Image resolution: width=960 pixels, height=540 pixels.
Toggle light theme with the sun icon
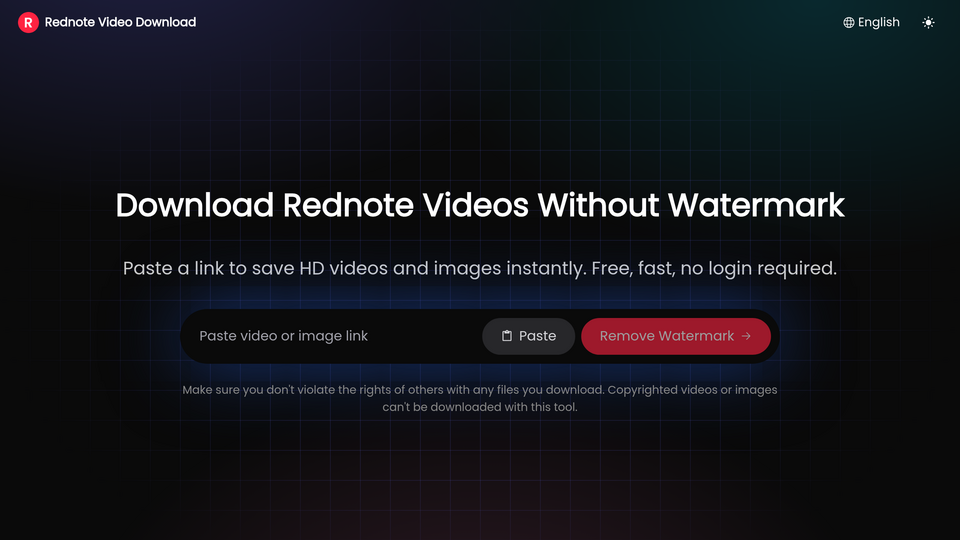[x=928, y=23]
